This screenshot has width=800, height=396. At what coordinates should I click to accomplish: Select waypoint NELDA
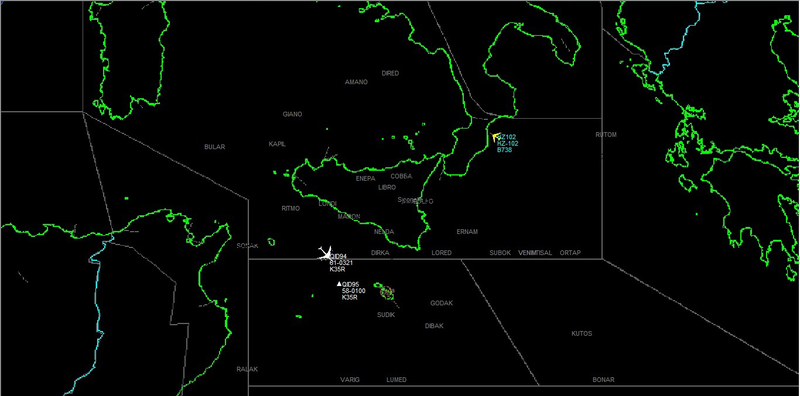click(x=384, y=232)
